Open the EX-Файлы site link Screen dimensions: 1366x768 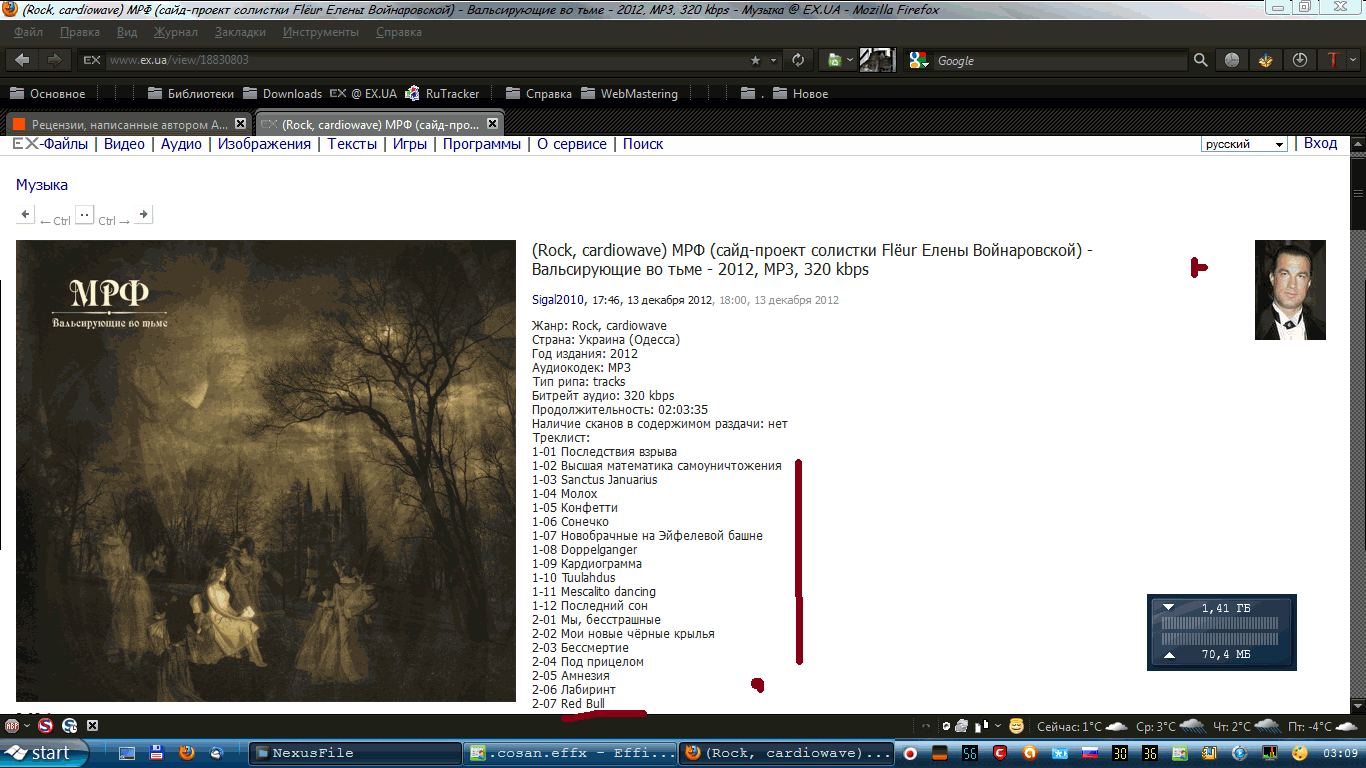coord(52,144)
